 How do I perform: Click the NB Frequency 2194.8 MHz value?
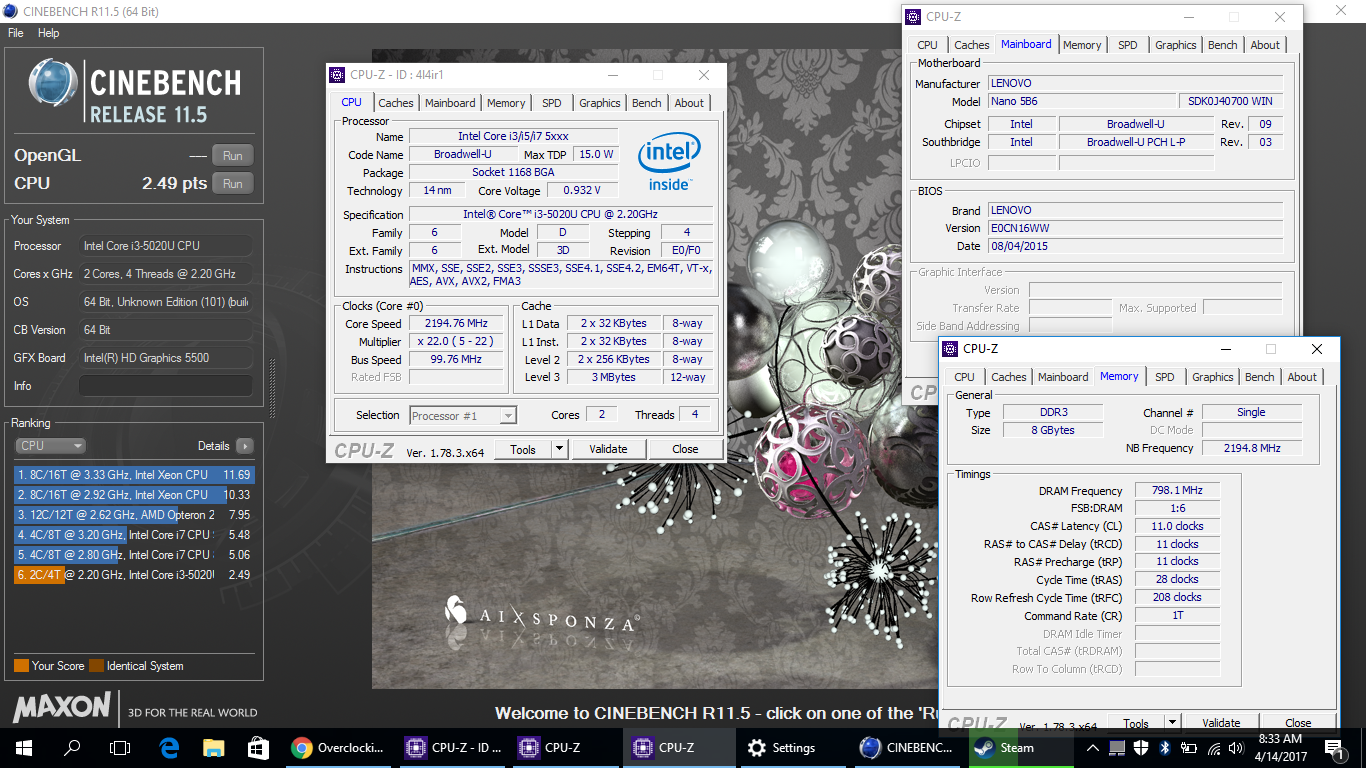click(1252, 448)
